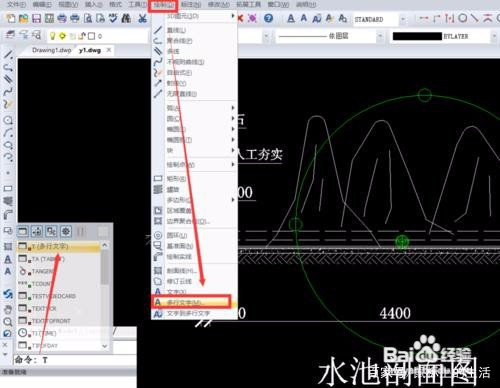Click the Save floppy icon
500x388 pixels.
pos(36,18)
